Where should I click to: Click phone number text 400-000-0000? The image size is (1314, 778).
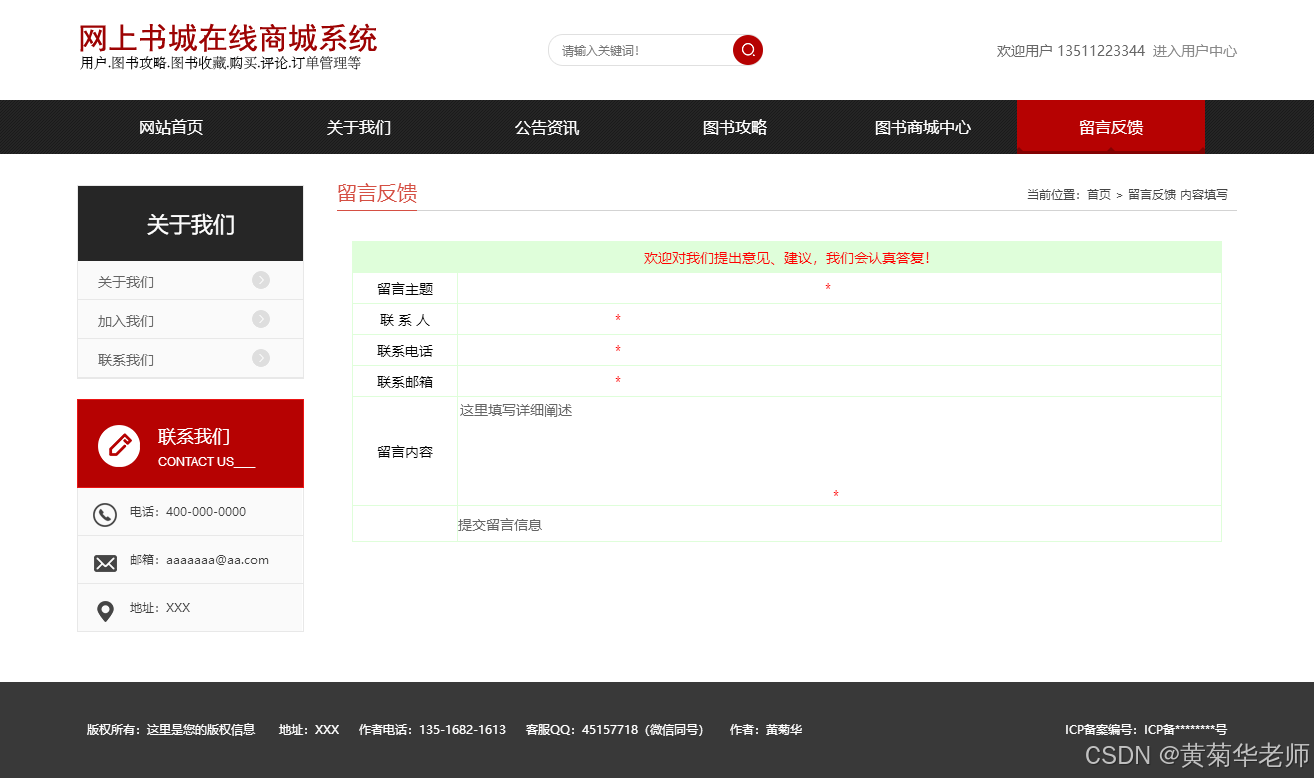(x=206, y=512)
